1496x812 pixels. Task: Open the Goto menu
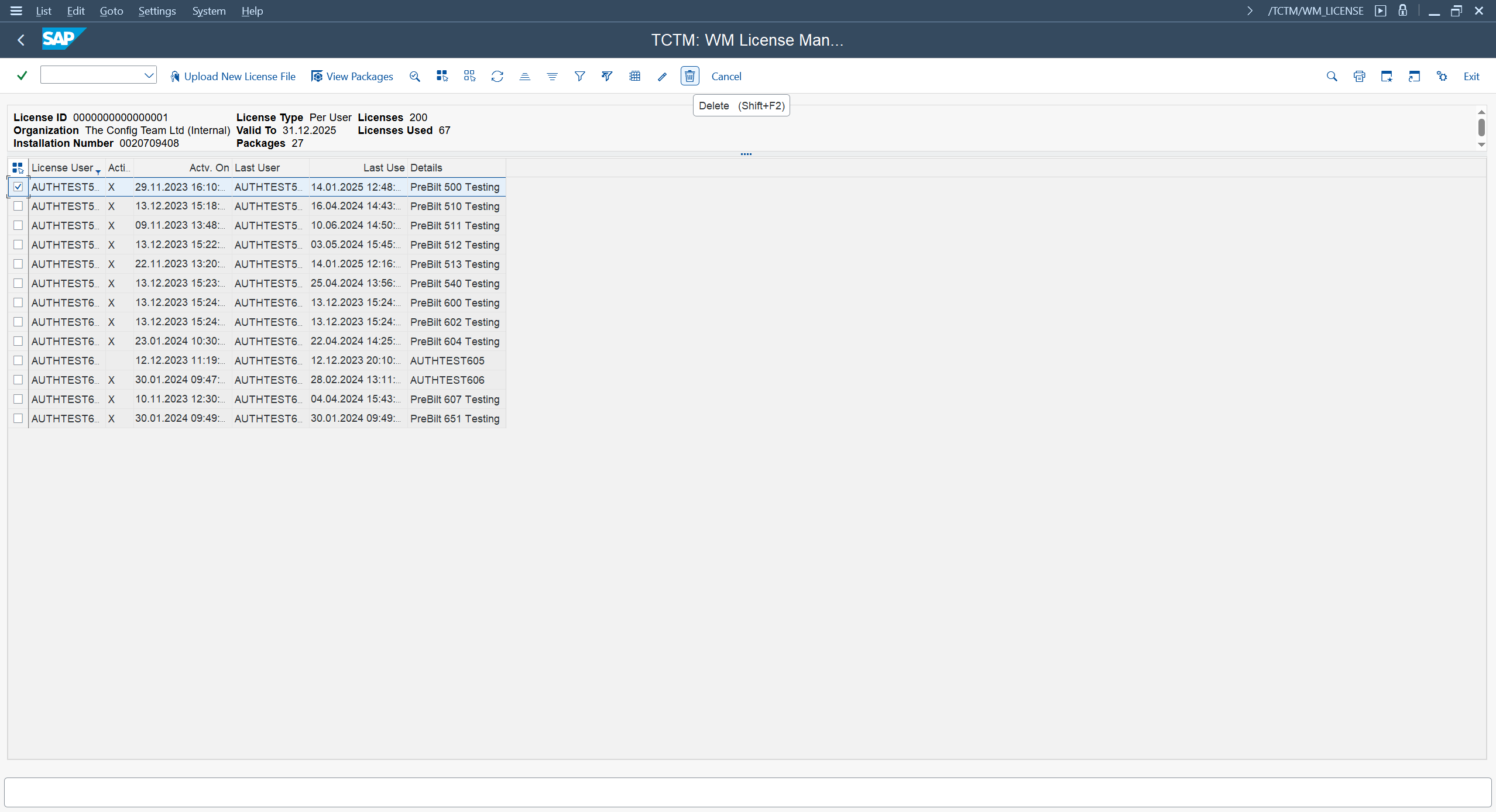[x=111, y=11]
